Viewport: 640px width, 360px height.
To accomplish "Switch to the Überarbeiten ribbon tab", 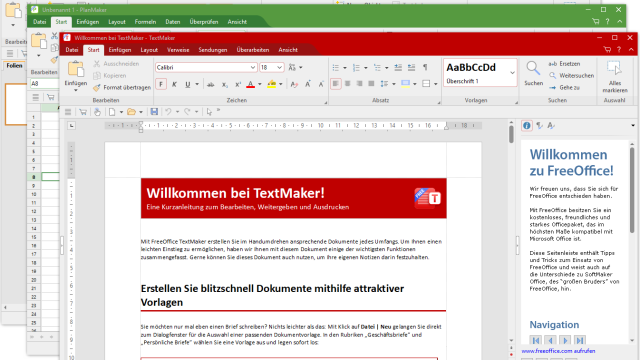I will (253, 50).
